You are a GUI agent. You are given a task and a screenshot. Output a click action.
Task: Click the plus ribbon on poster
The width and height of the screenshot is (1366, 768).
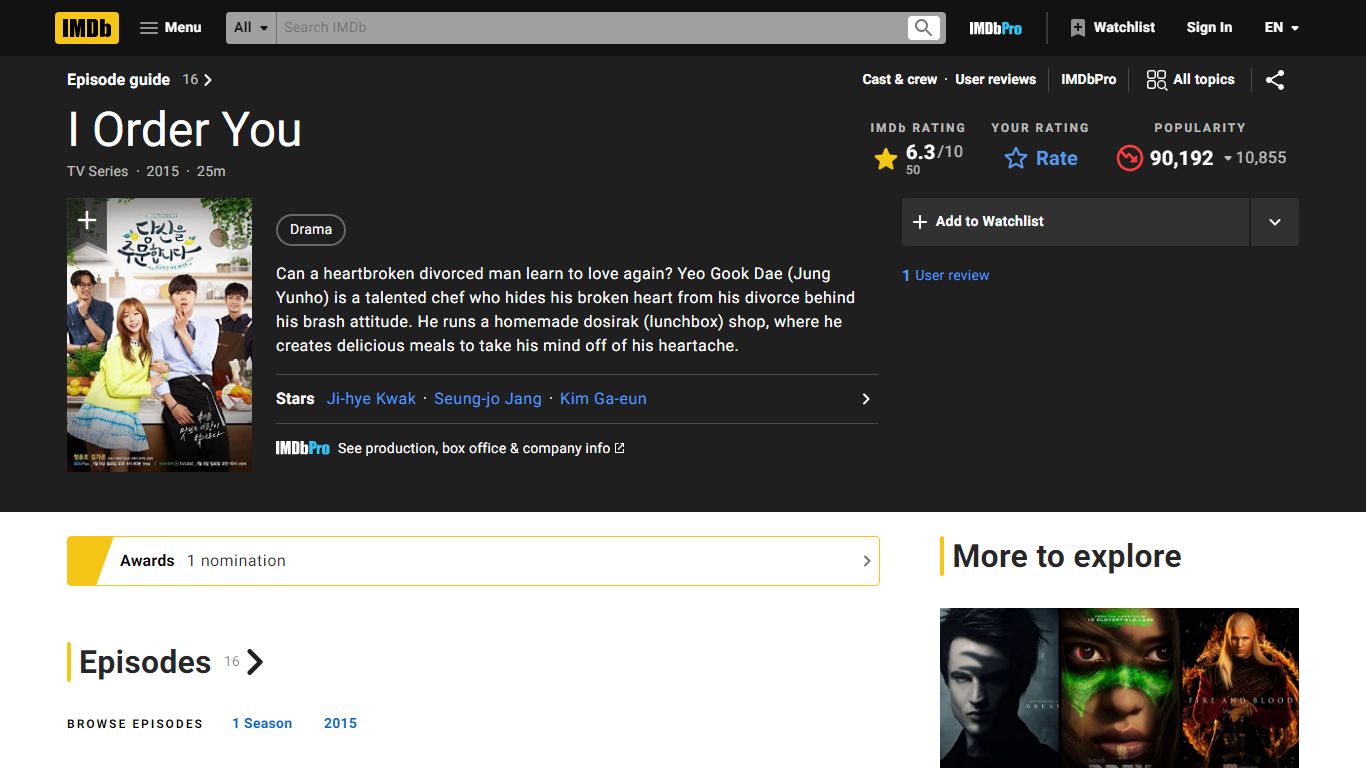[x=87, y=220]
